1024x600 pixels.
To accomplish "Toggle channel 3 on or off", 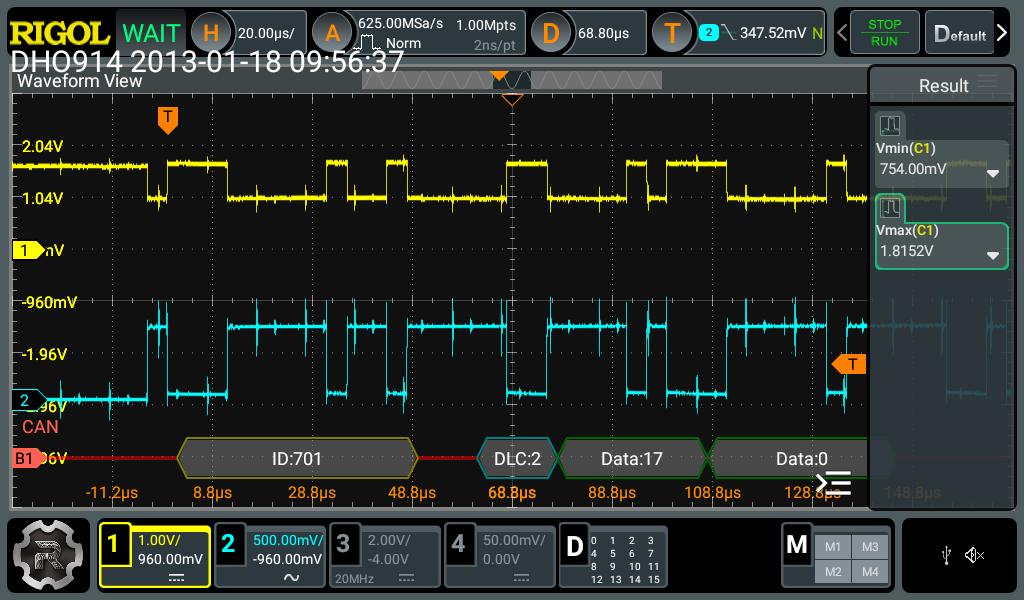I will (x=343, y=543).
